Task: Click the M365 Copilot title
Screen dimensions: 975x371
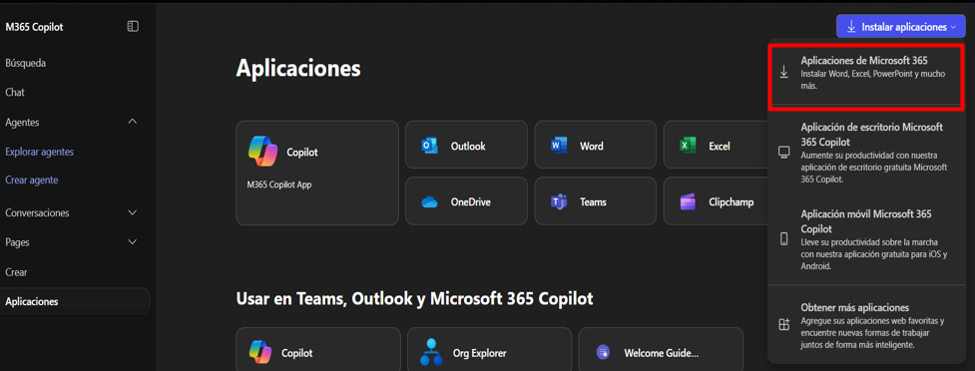Action: [x=34, y=27]
